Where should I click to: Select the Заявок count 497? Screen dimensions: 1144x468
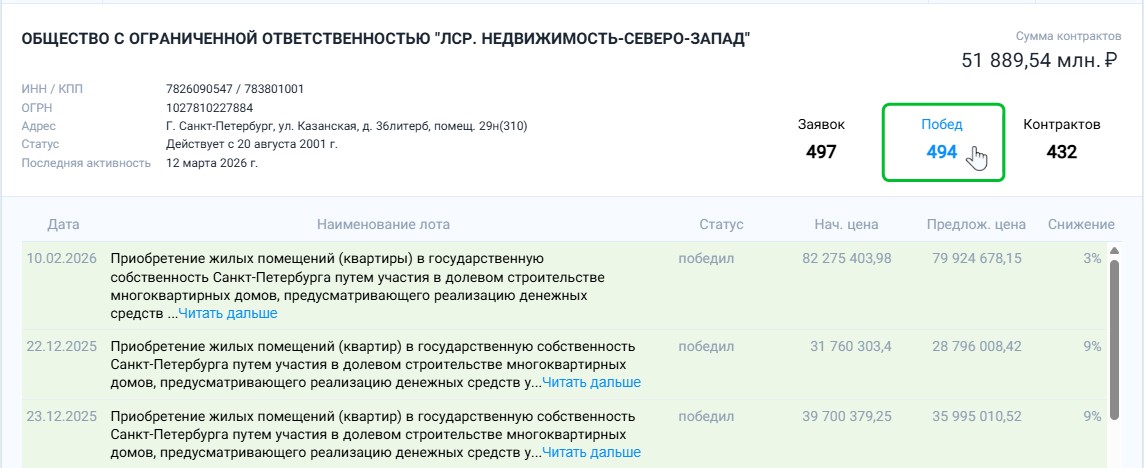coord(821,152)
